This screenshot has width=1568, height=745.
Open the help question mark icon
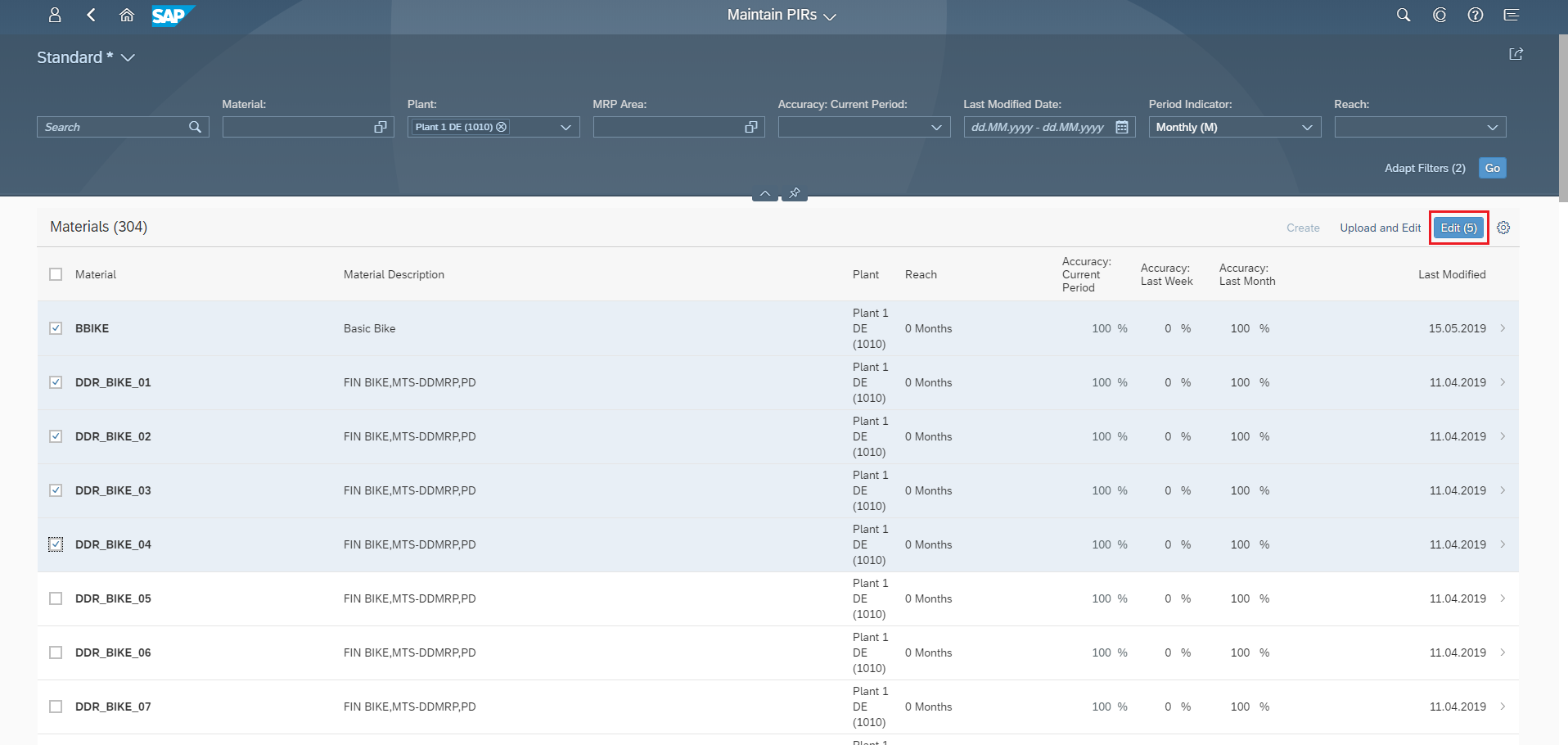1476,15
